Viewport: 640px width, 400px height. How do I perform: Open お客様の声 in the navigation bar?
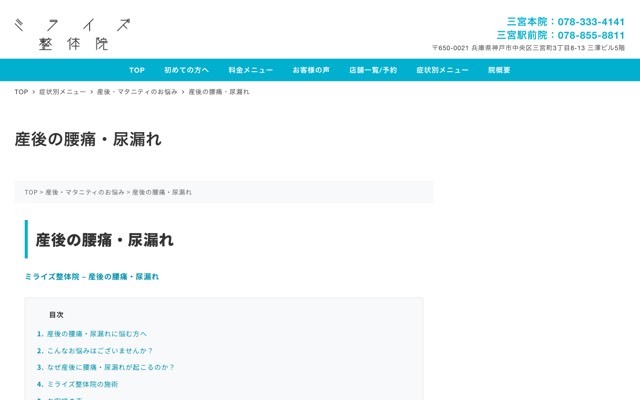tap(311, 70)
